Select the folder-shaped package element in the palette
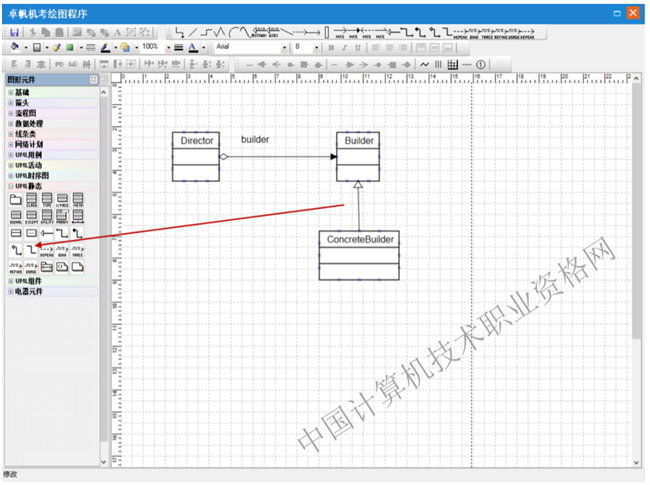 point(15,200)
